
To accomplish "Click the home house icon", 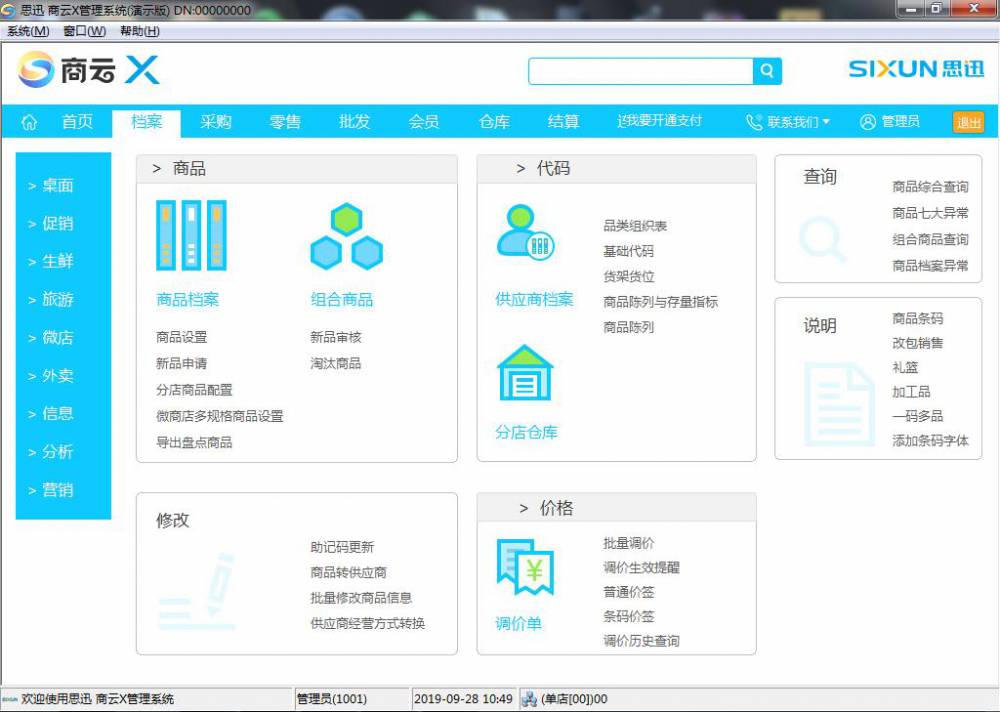I will pos(29,122).
